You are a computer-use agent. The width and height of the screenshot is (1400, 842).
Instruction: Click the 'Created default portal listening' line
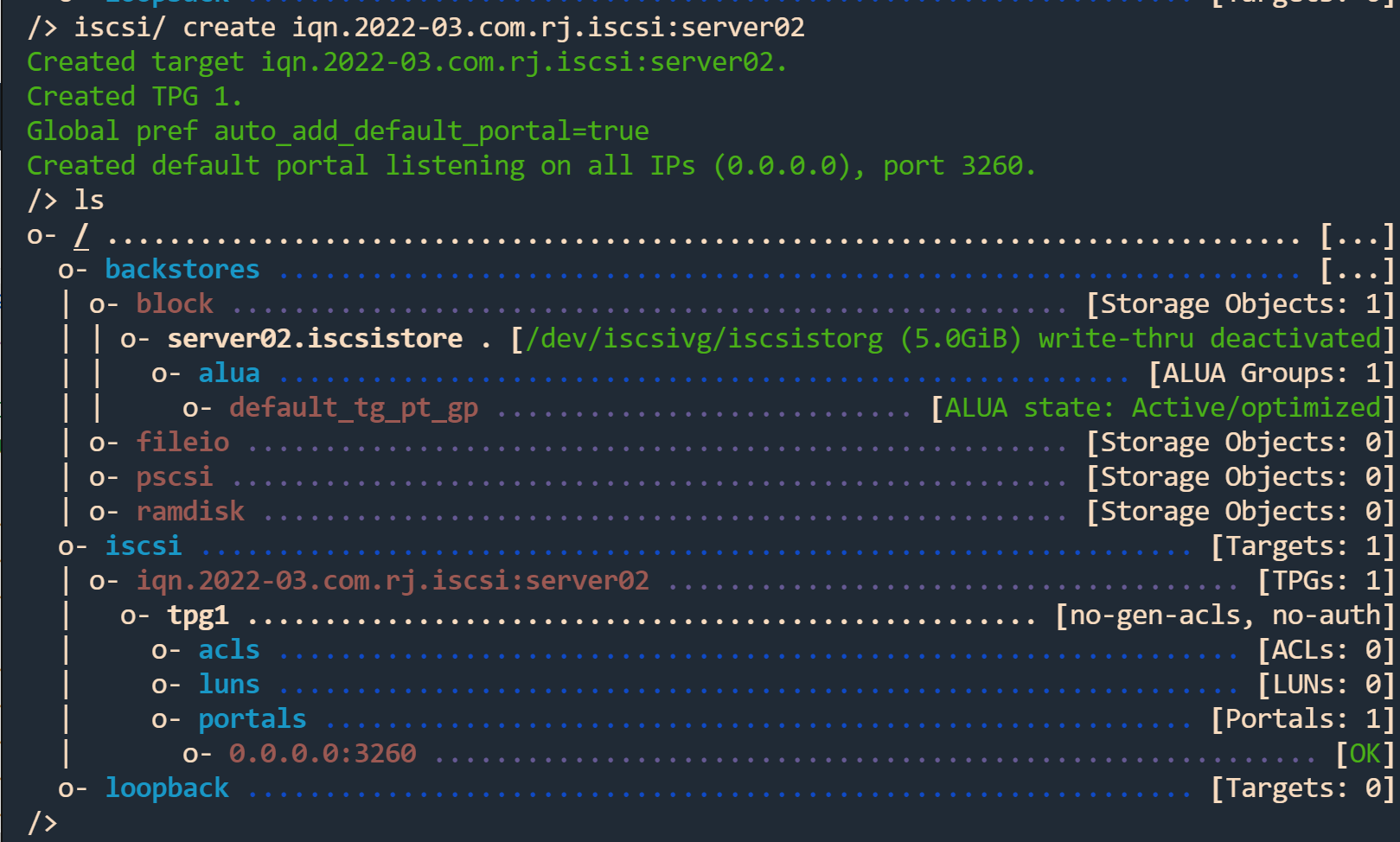click(x=531, y=166)
